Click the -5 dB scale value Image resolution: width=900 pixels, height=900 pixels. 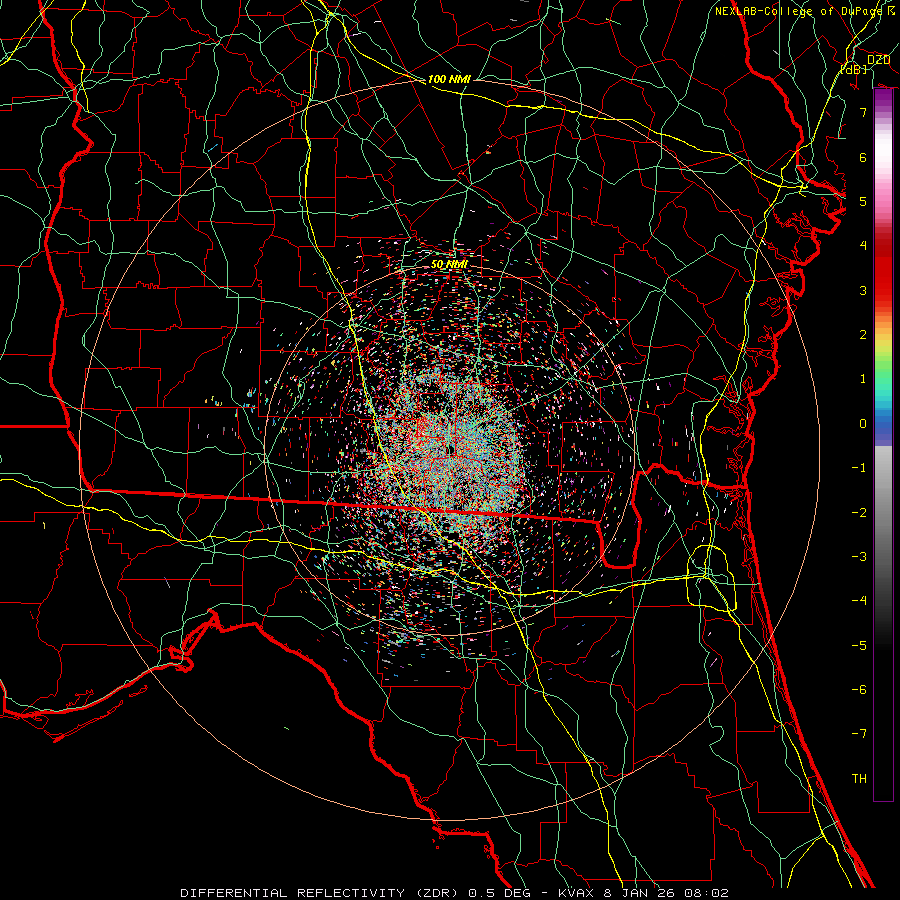859,646
